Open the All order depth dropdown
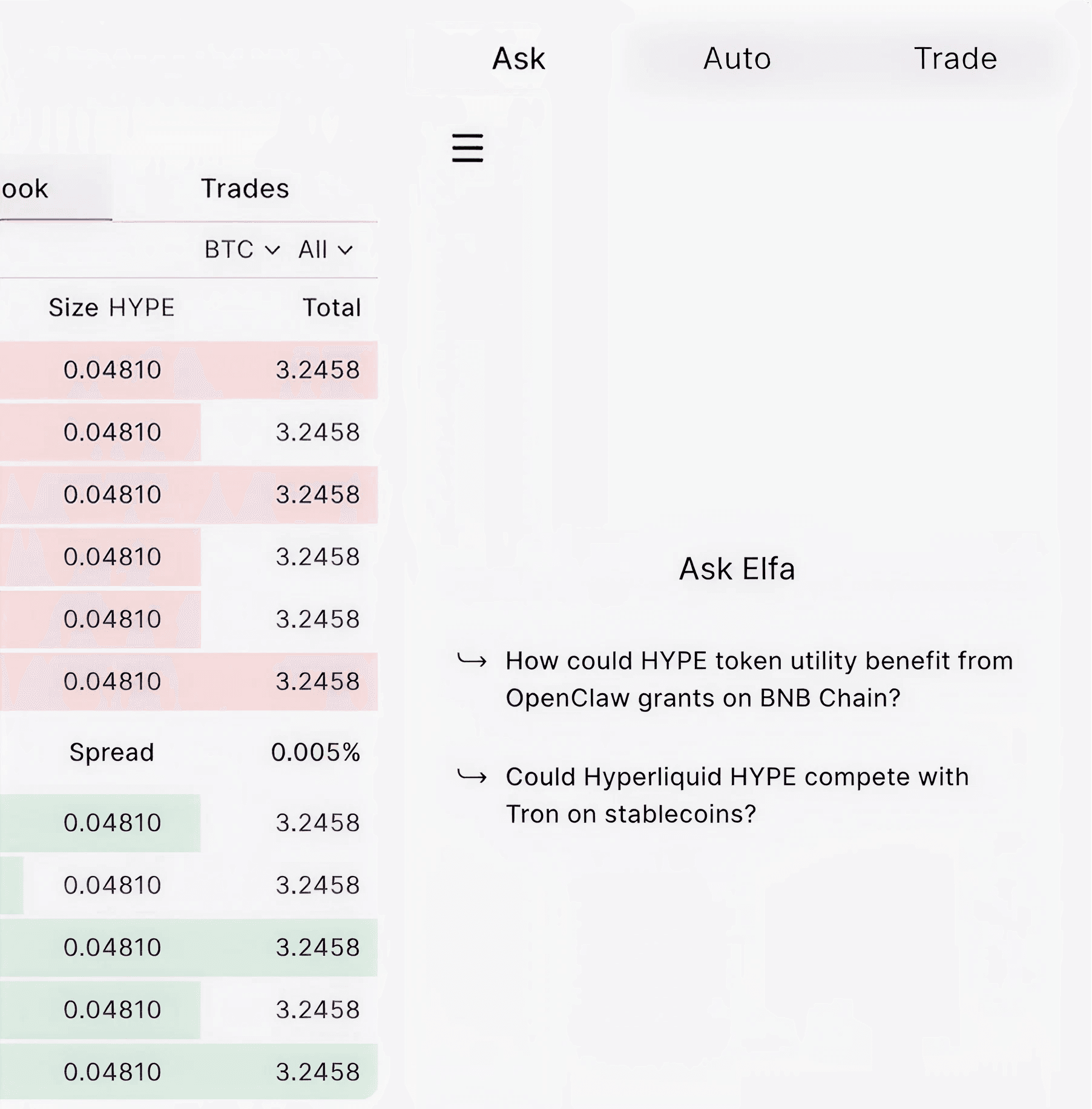 tap(324, 249)
